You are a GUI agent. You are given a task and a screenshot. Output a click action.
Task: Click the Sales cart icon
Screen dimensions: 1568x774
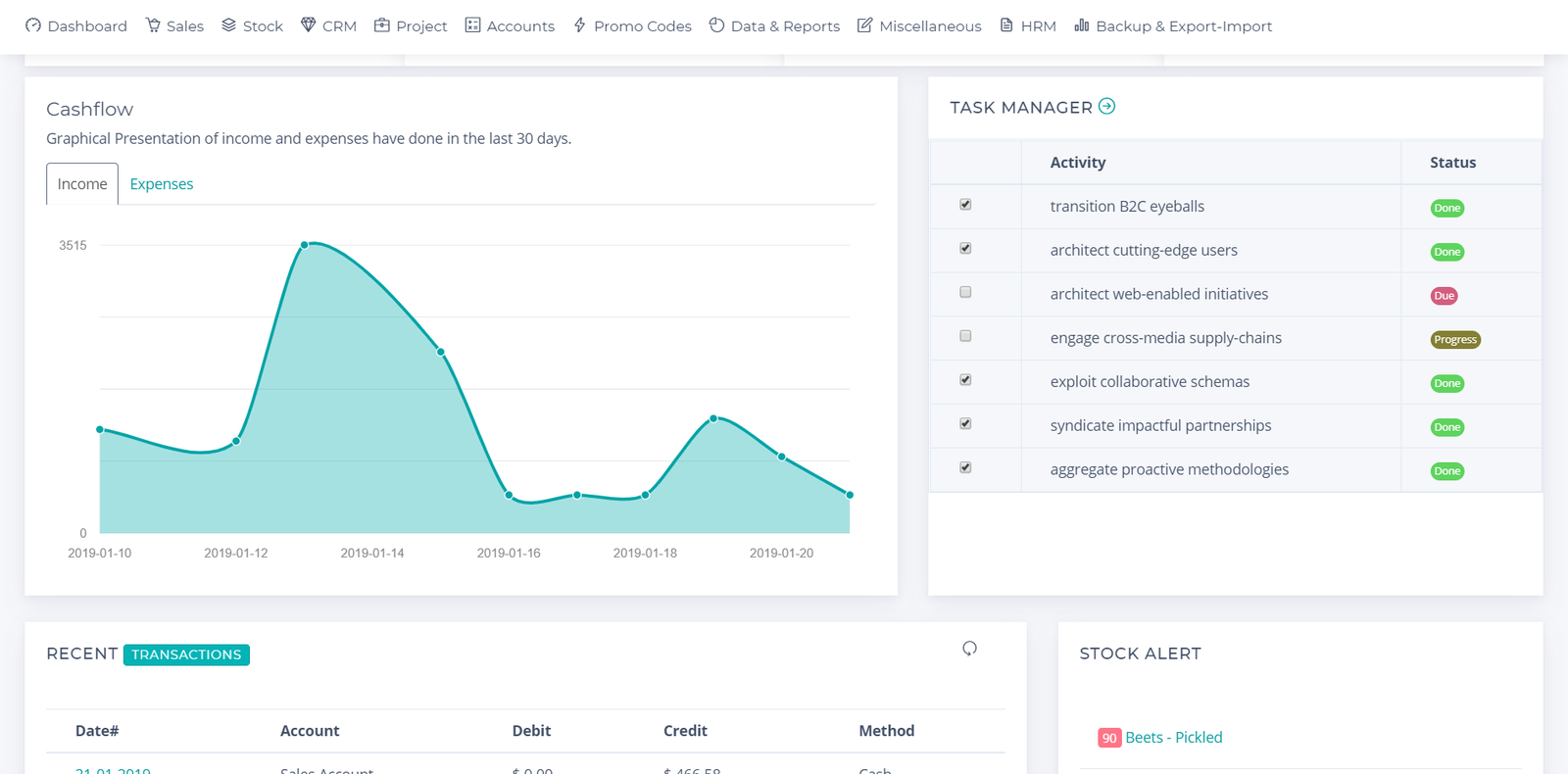click(x=153, y=25)
